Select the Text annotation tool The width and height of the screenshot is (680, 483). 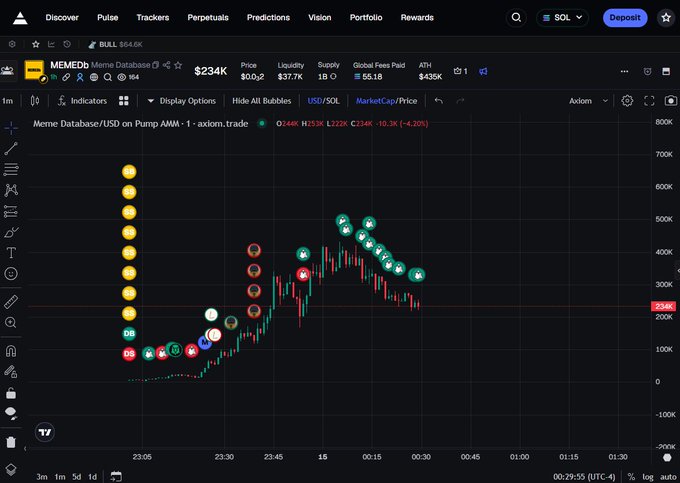pos(11,253)
